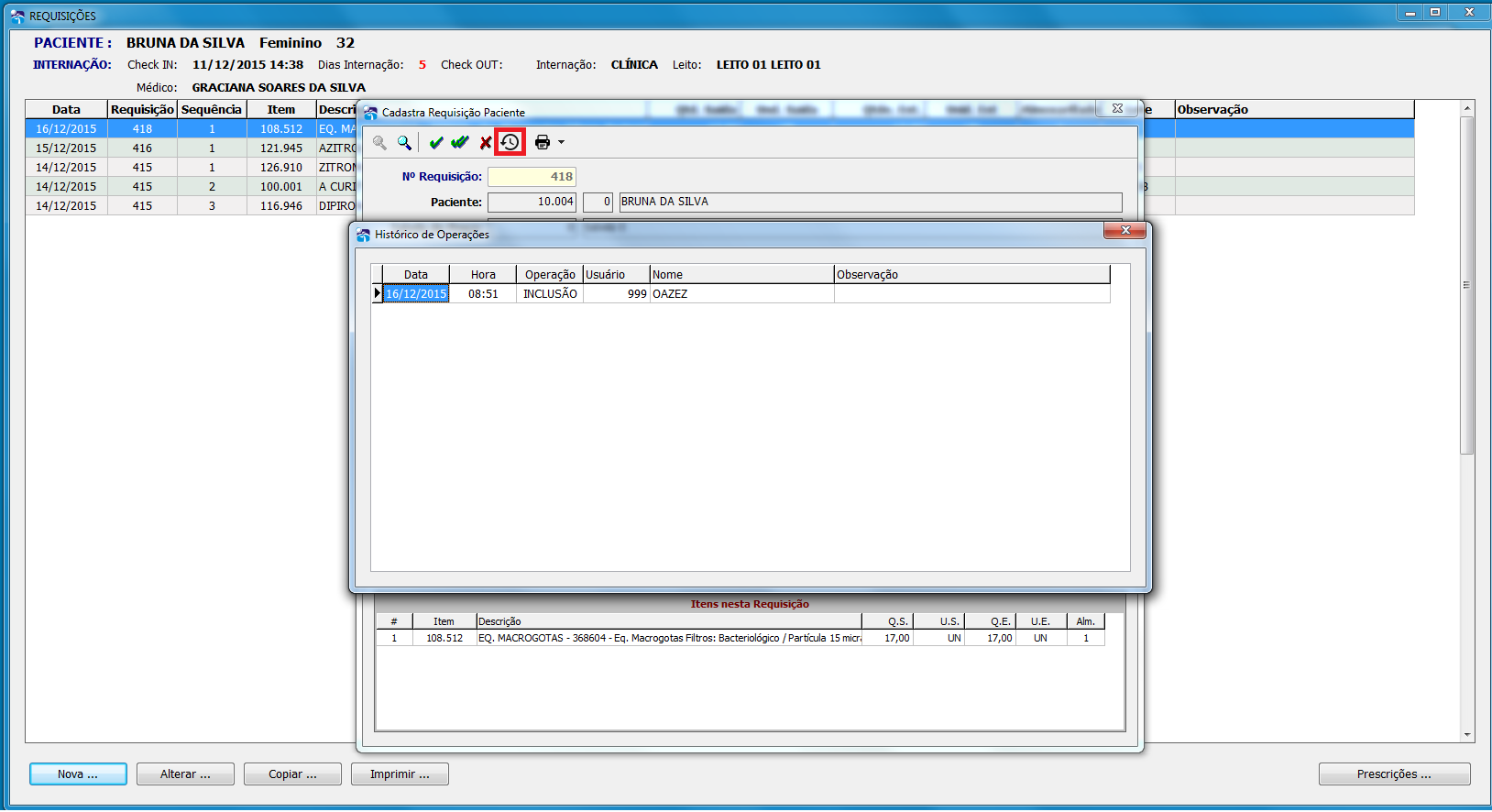The width and height of the screenshot is (1492, 812).
Task: Click the row indicator arrow in history grid
Action: coord(377,294)
